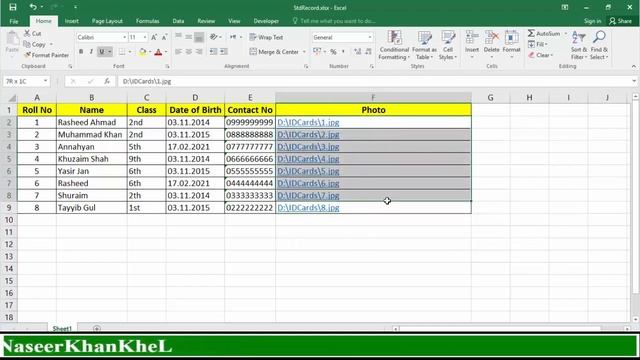This screenshot has height=360, width=640.
Task: Apply the yellow Fill Color
Action: point(142,52)
